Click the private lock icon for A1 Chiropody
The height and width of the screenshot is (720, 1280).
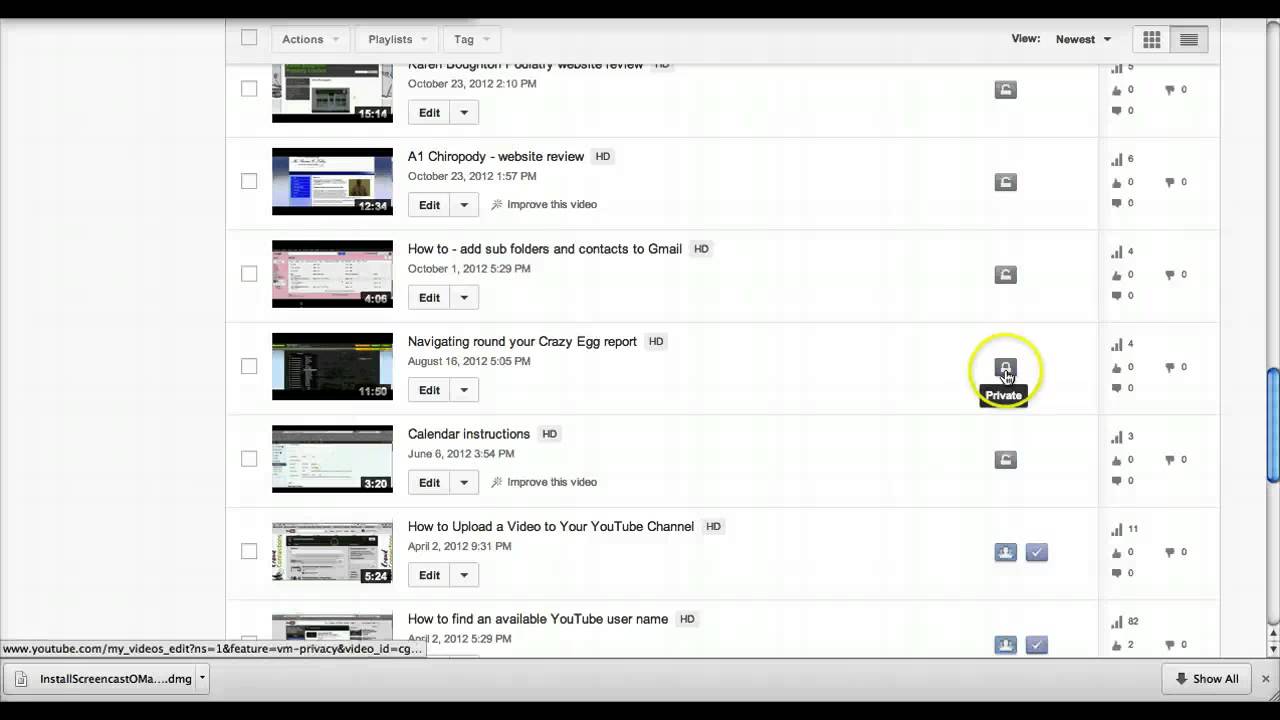pyautogui.click(x=1006, y=182)
